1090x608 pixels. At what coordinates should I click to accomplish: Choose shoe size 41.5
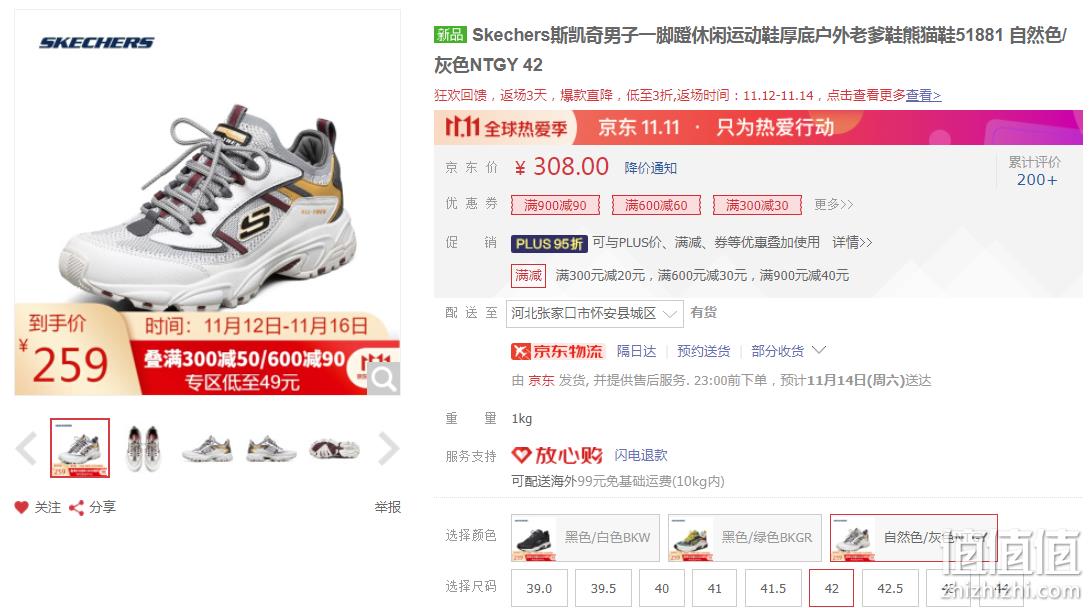[x=773, y=588]
